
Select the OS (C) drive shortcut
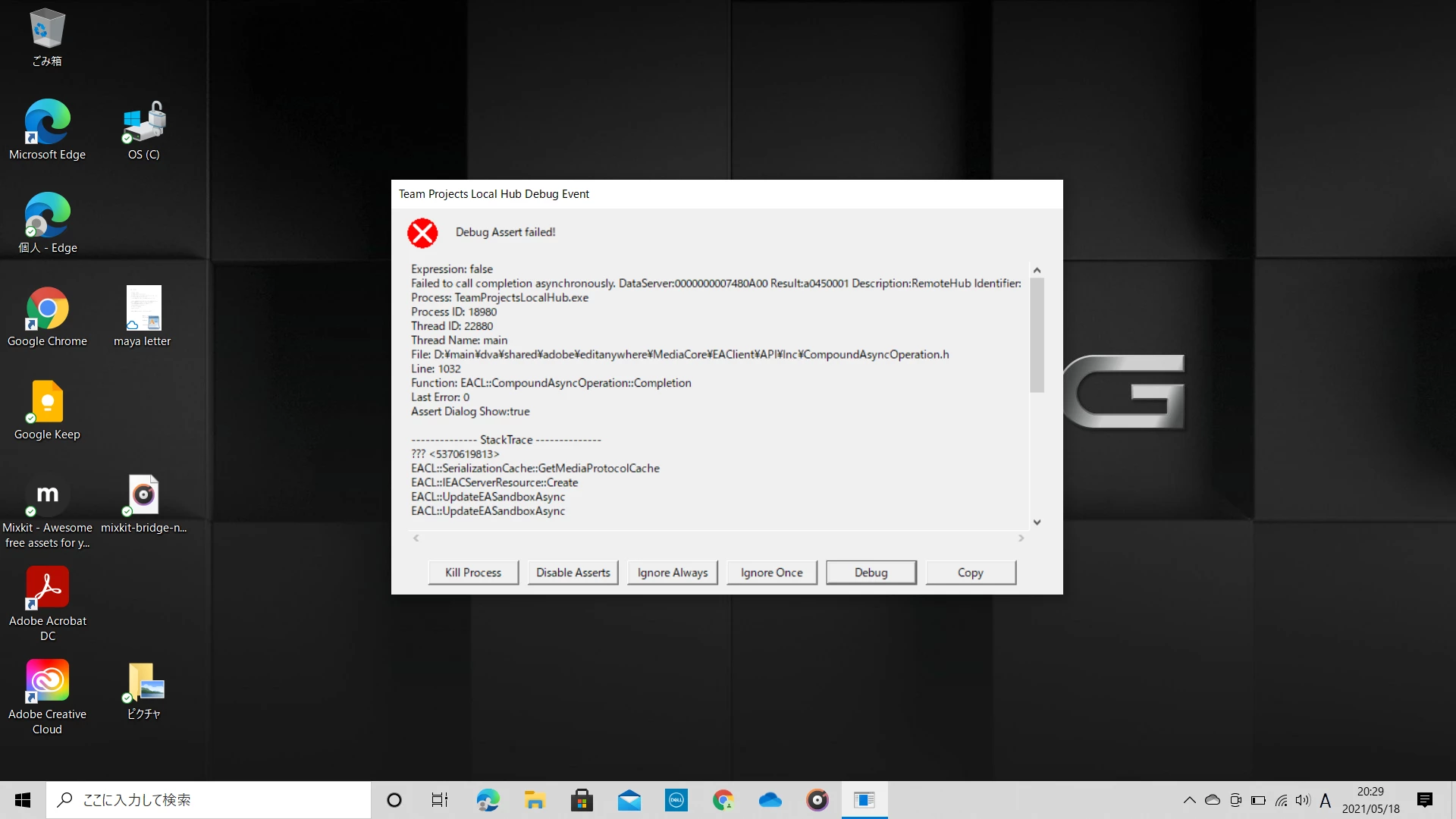click(144, 129)
